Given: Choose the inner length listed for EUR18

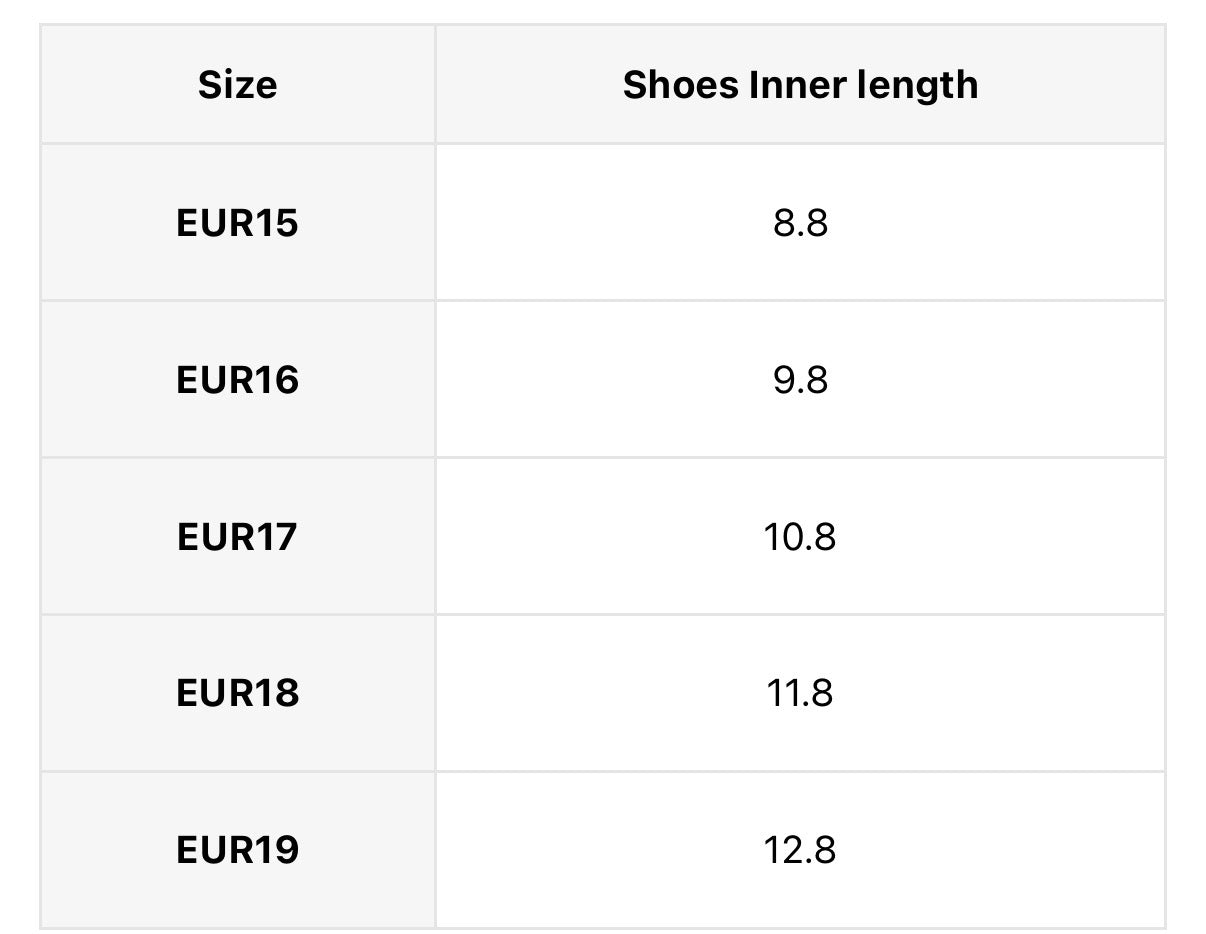Looking at the screenshot, I should tap(800, 693).
